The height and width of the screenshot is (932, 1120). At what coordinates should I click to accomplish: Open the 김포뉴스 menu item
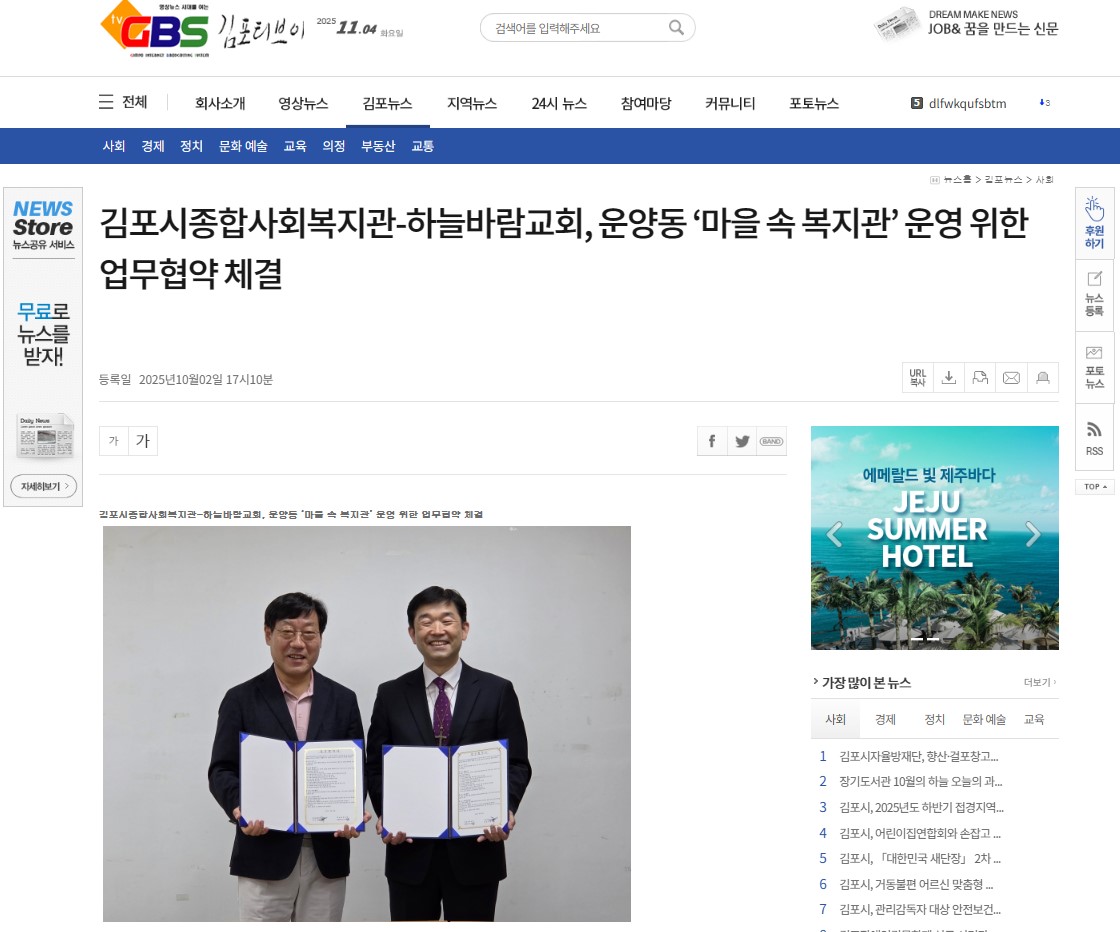tap(387, 104)
